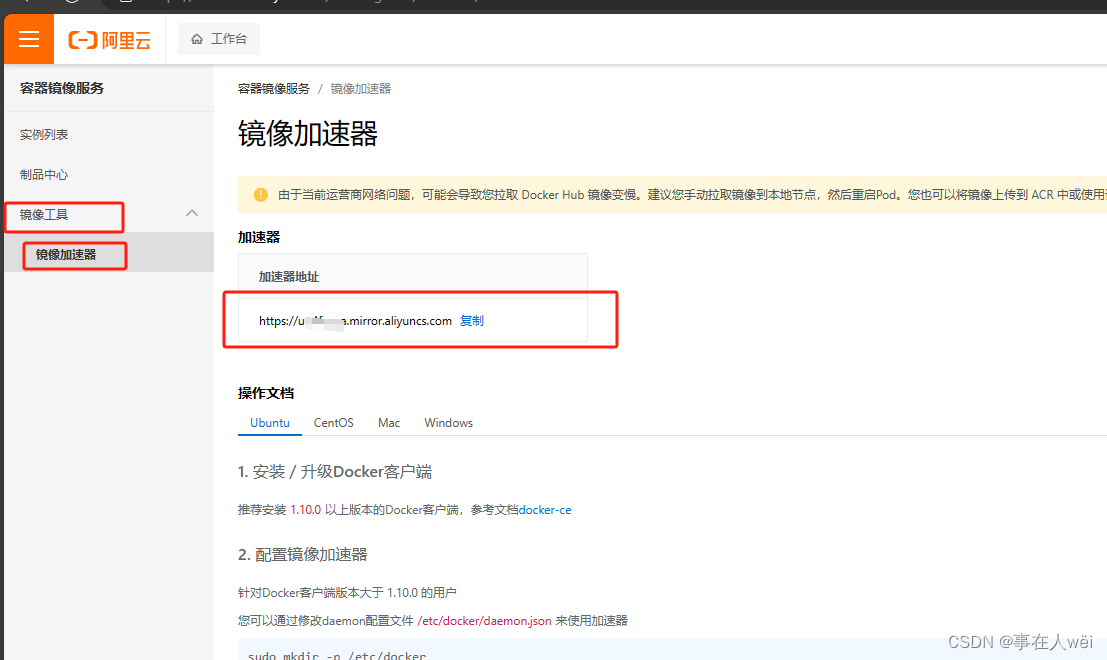Image resolution: width=1107 pixels, height=660 pixels.
Task: Expand the 镜像工具 sidebar group
Action: pos(47,216)
